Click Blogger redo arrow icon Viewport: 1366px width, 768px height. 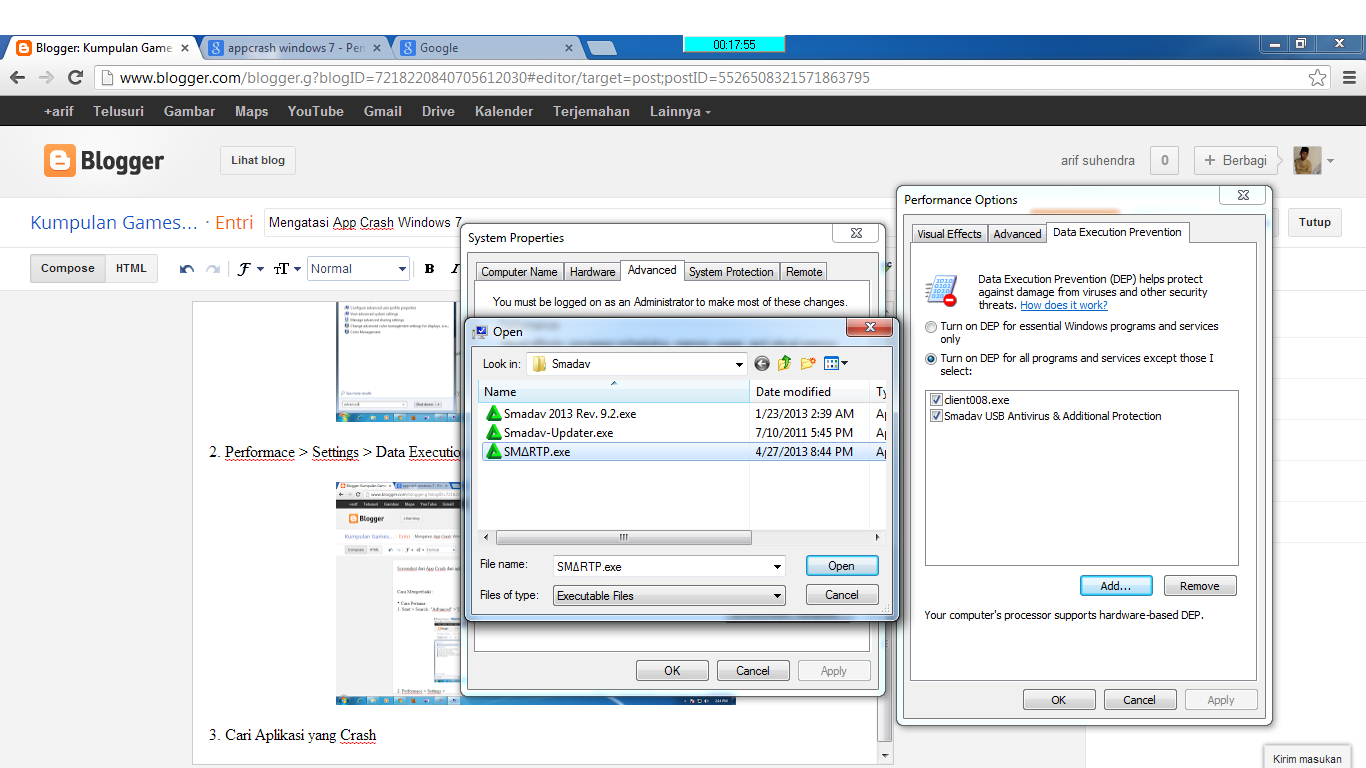point(212,269)
